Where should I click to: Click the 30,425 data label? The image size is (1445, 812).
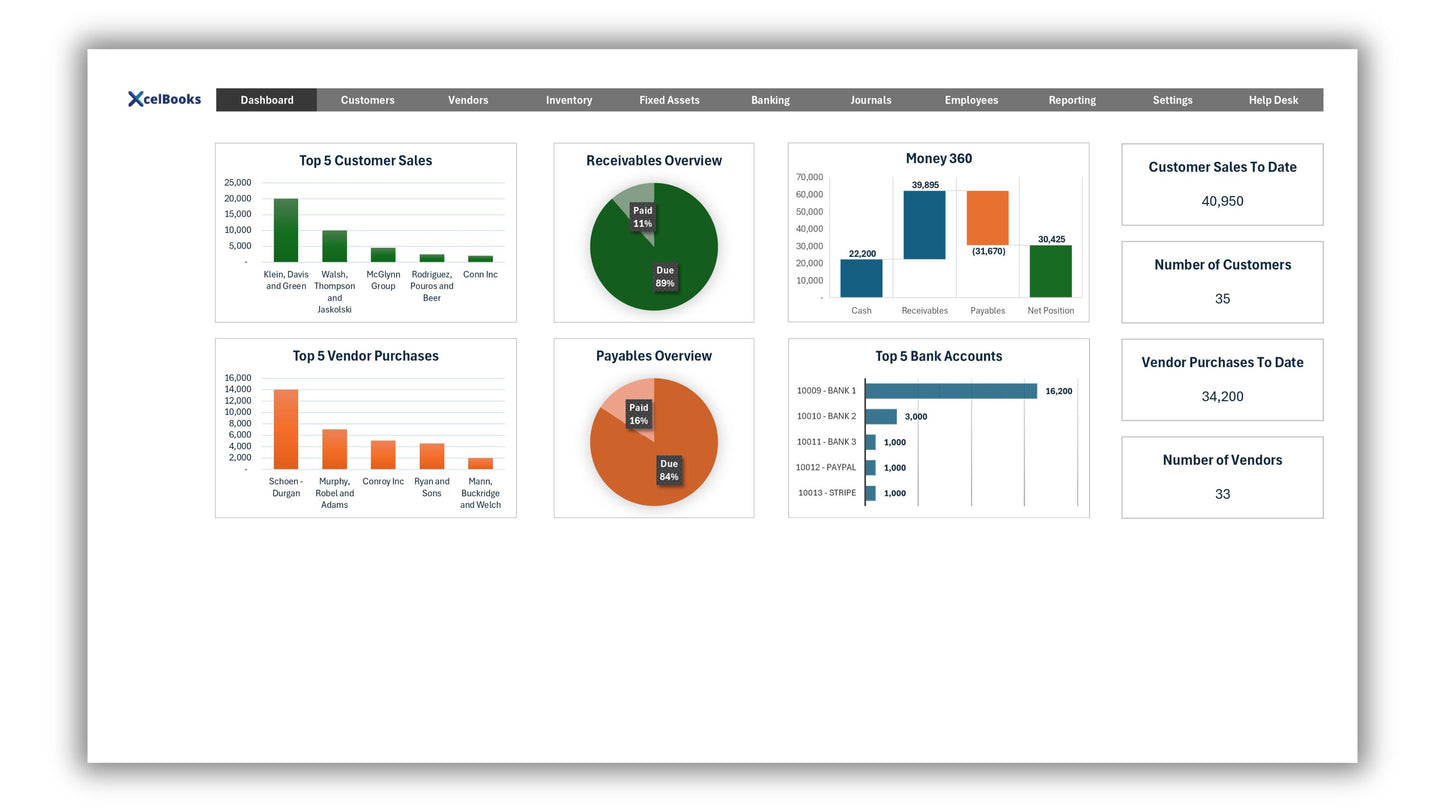click(x=1051, y=239)
